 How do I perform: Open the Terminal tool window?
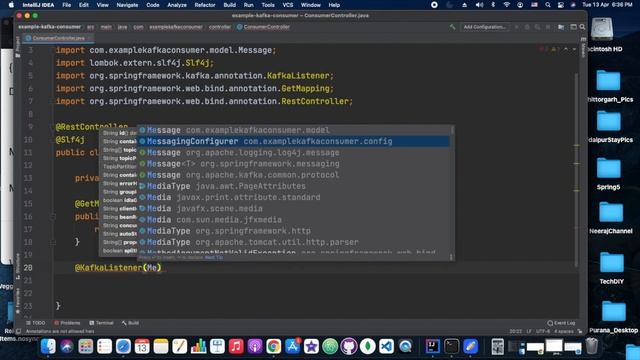click(101, 323)
